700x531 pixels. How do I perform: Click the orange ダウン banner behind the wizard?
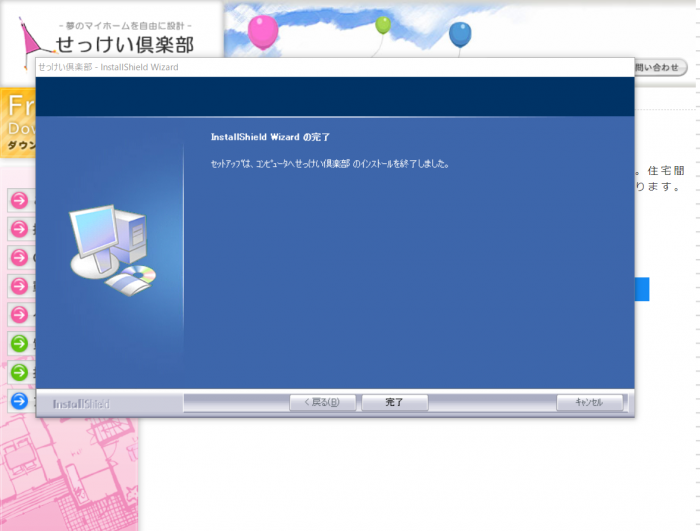[x=18, y=123]
